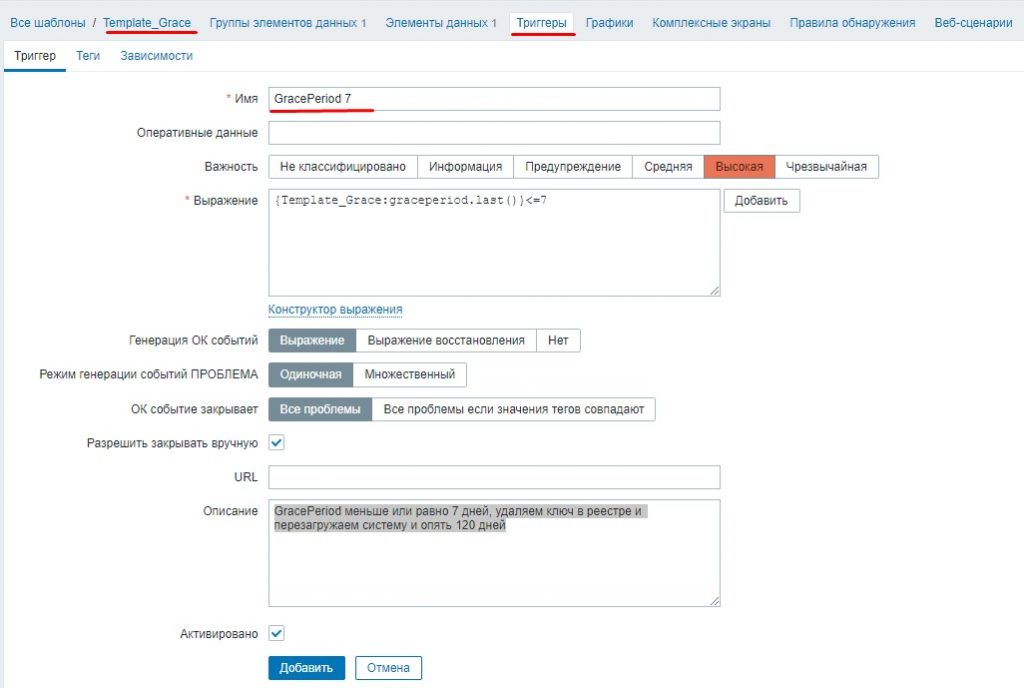
Task: Open the Template_Grace breadcrumb link
Action: point(147,22)
